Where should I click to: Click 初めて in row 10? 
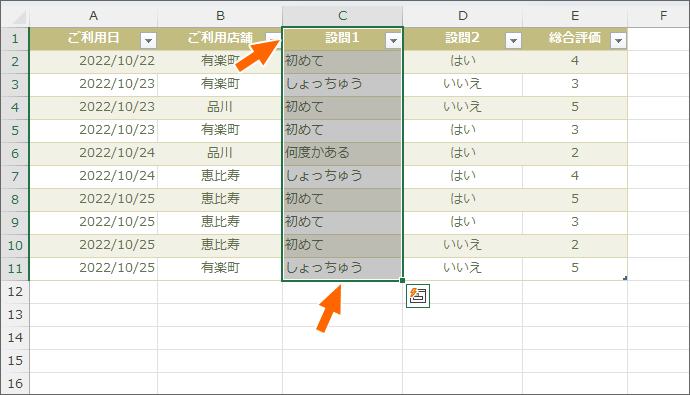[x=342, y=245]
